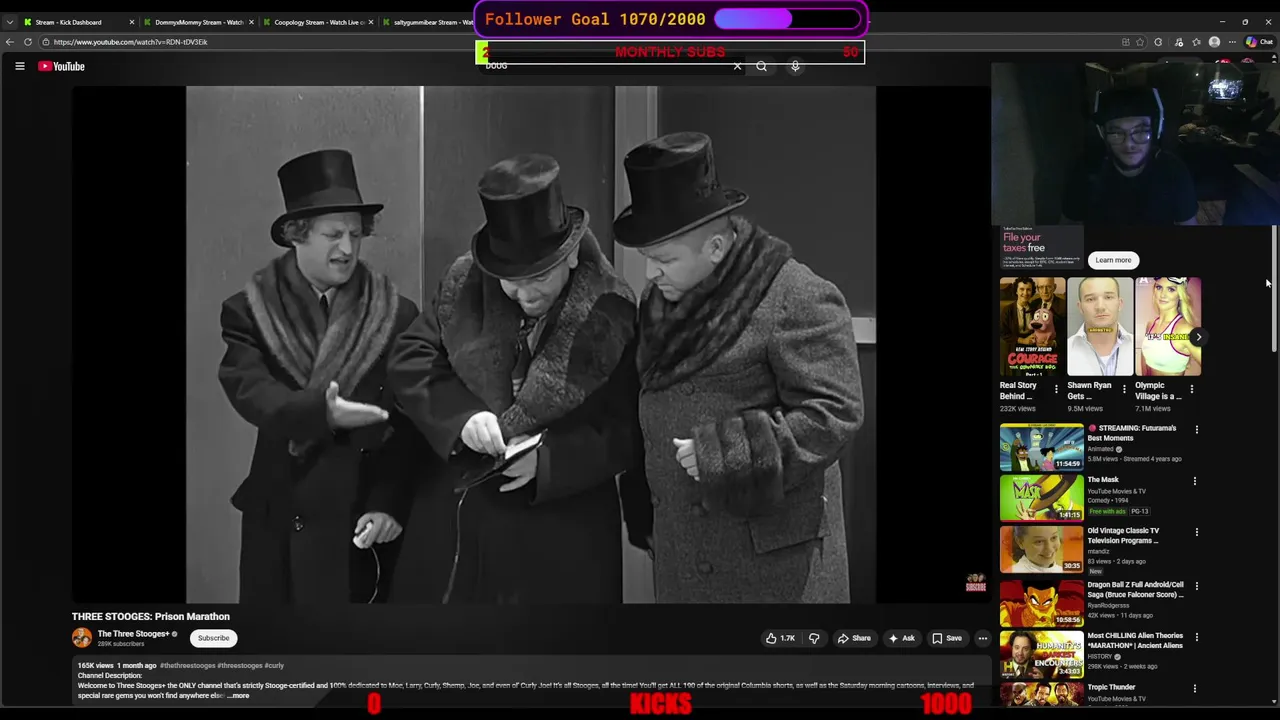Open the Ask AI button
Viewport: 1280px width, 720px height.
(x=902, y=638)
